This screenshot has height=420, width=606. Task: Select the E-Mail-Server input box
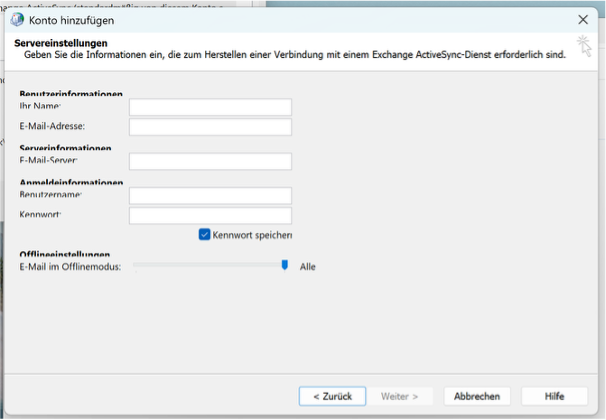pos(210,161)
